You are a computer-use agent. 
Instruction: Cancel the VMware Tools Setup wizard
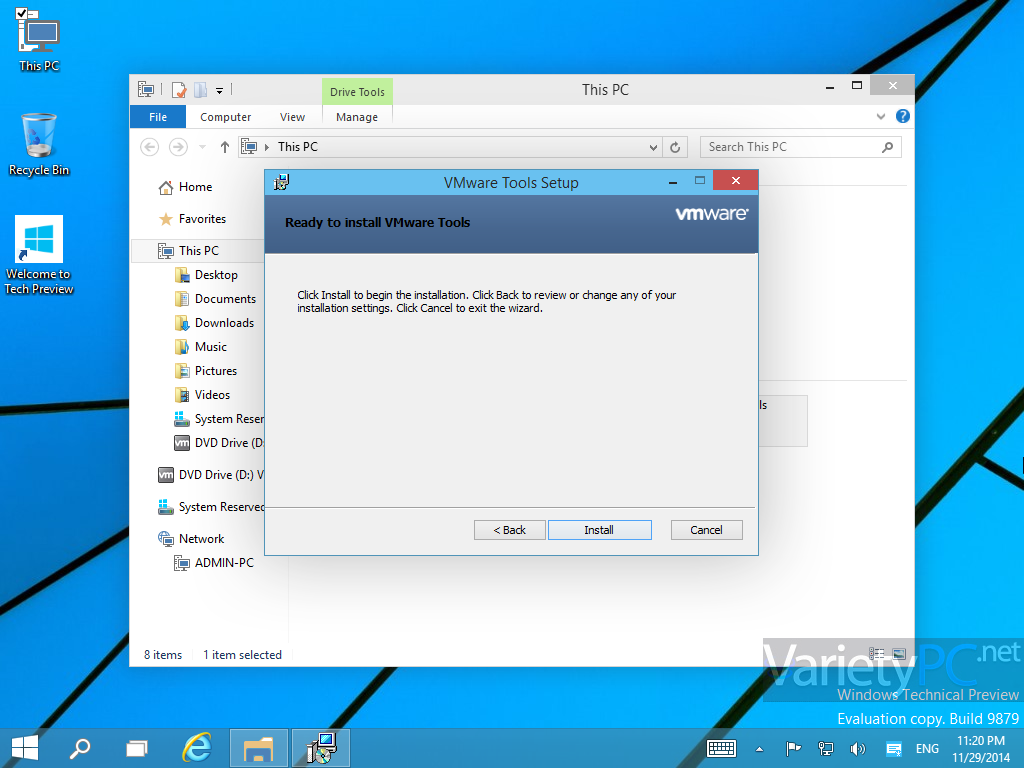[x=707, y=530]
